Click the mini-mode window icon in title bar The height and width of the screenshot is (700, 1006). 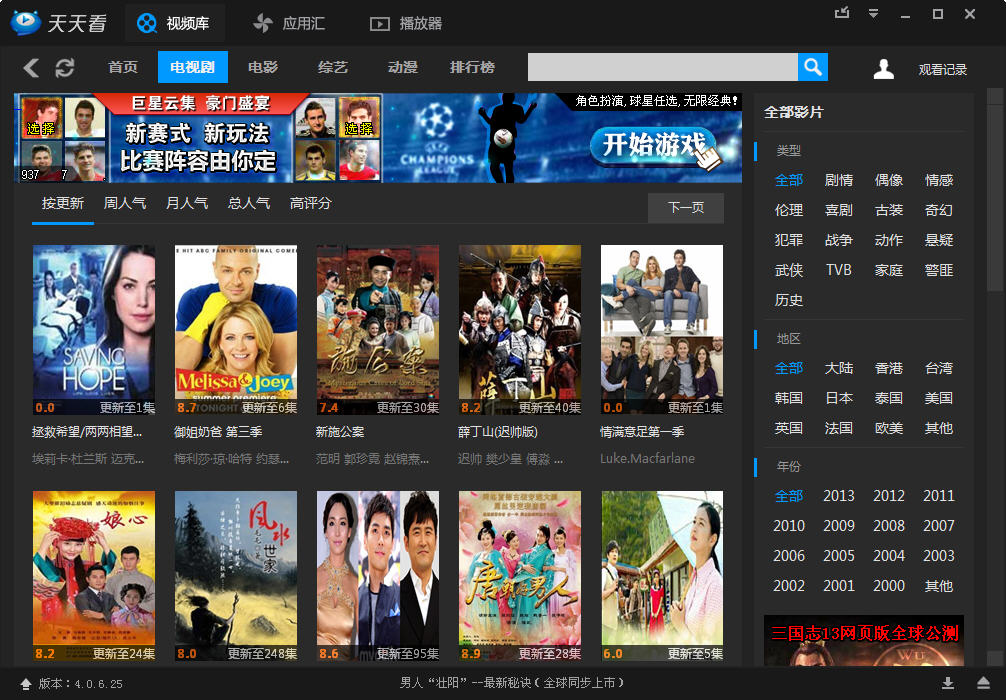842,13
